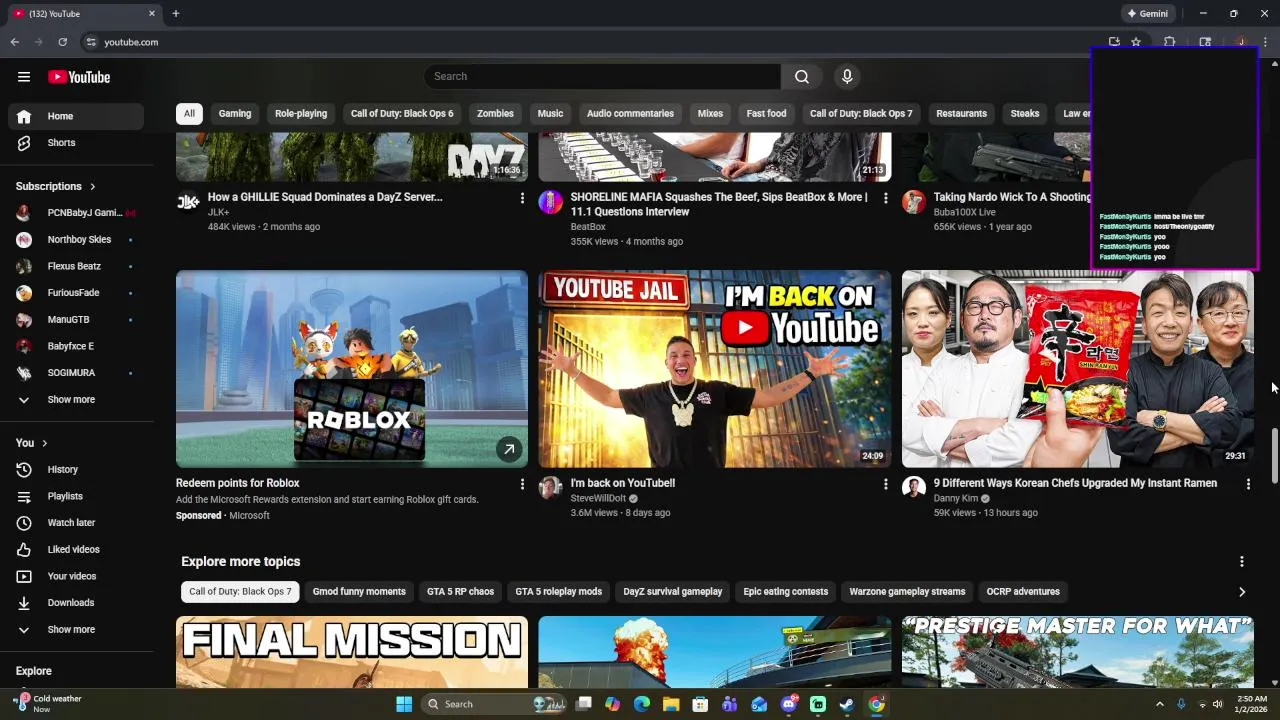Open BeatBox channel avatar
The width and height of the screenshot is (1280, 720).
[x=550, y=202]
